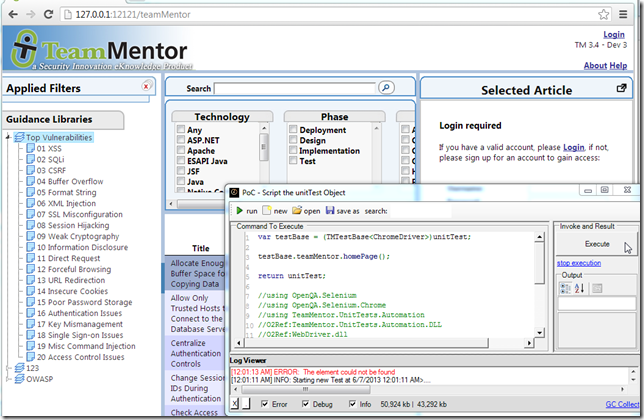Viewport: 644px width, 420px height.
Task: Clear applied filters with the red X icon
Action: (x=147, y=87)
